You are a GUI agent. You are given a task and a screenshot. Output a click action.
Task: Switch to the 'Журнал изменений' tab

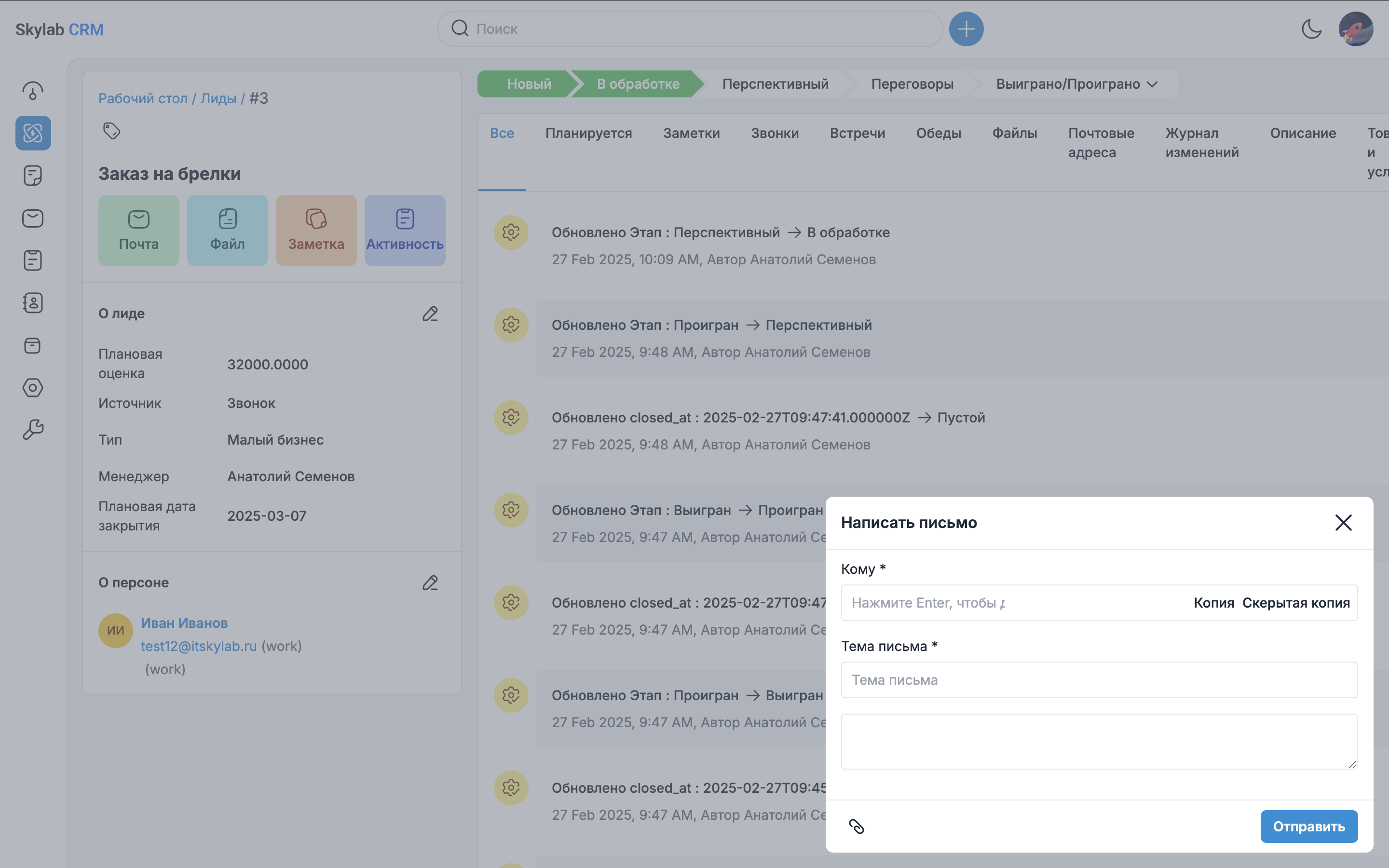tap(1202, 143)
